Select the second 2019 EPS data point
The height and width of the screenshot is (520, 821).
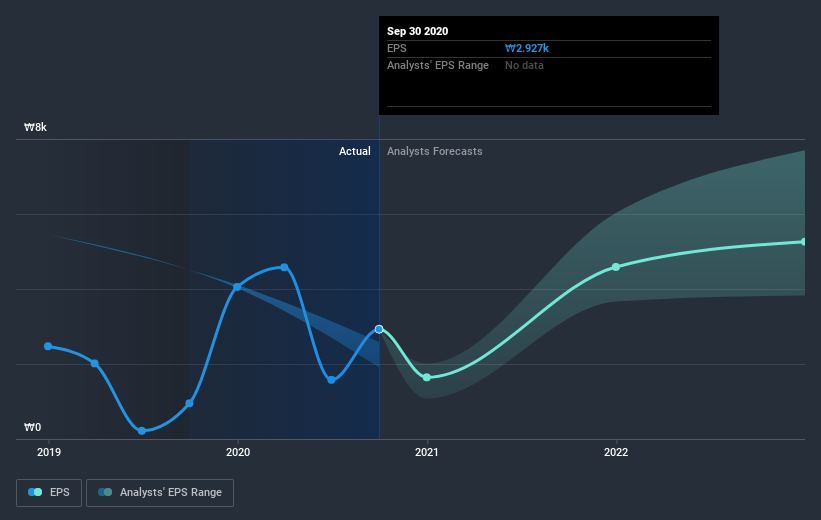tap(95, 363)
